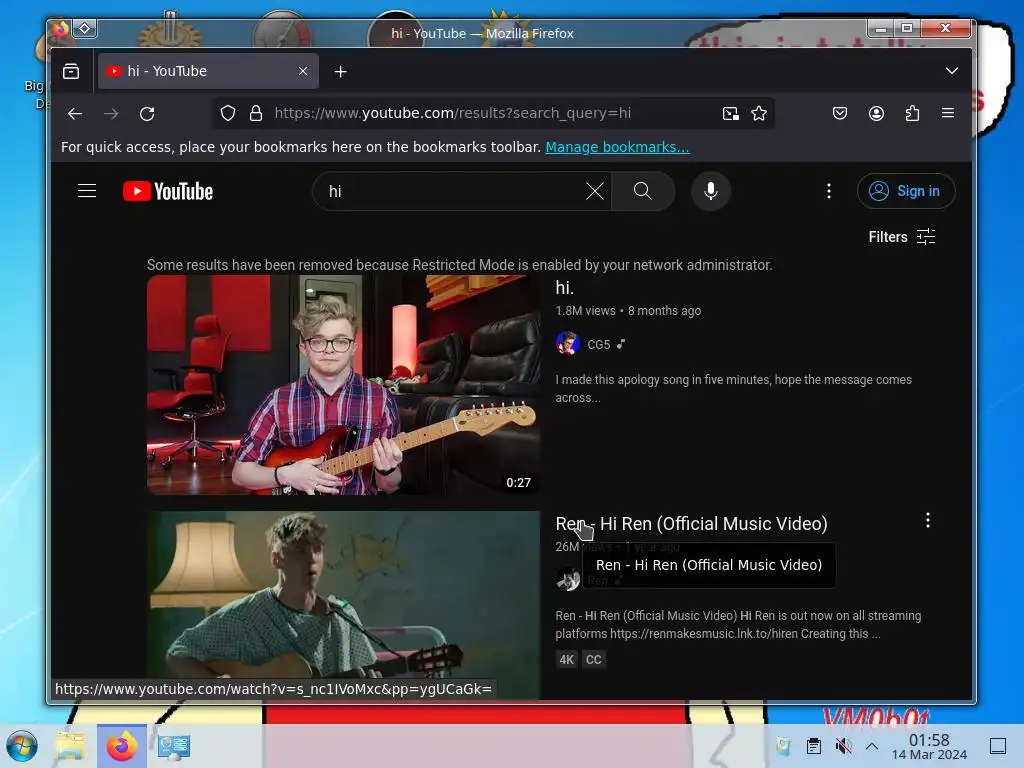Open tracking protection shield icon
The width and height of the screenshot is (1024, 768).
(227, 114)
